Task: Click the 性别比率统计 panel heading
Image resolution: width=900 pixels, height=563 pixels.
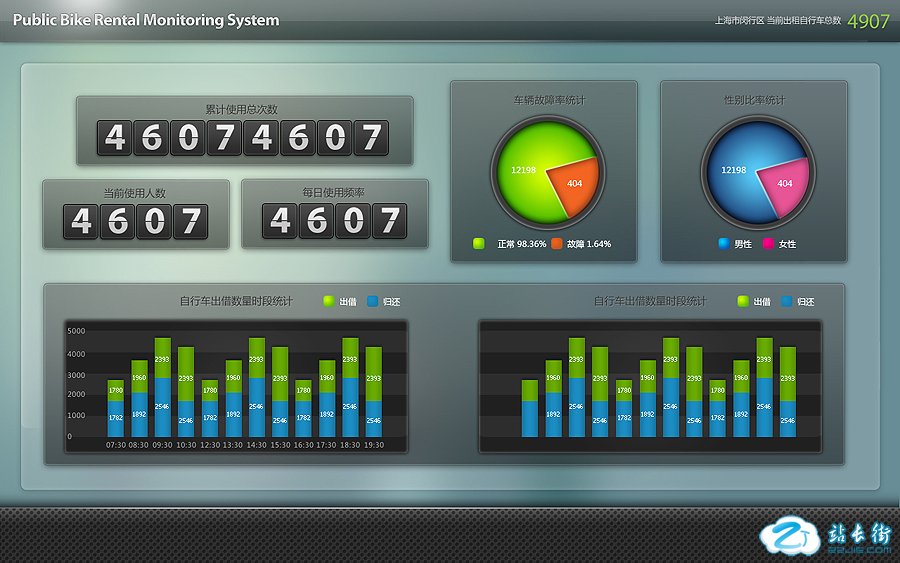Action: click(x=754, y=101)
